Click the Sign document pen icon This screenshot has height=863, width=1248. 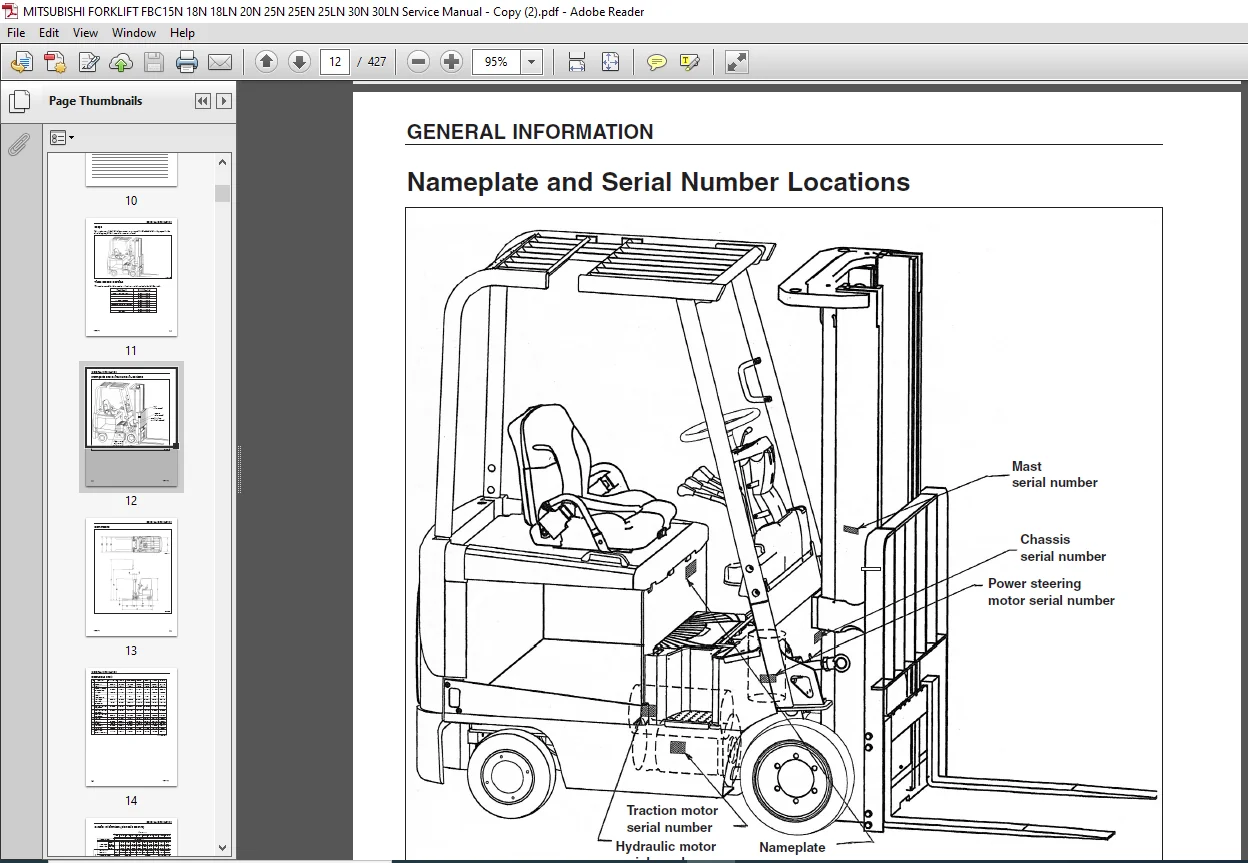88,62
